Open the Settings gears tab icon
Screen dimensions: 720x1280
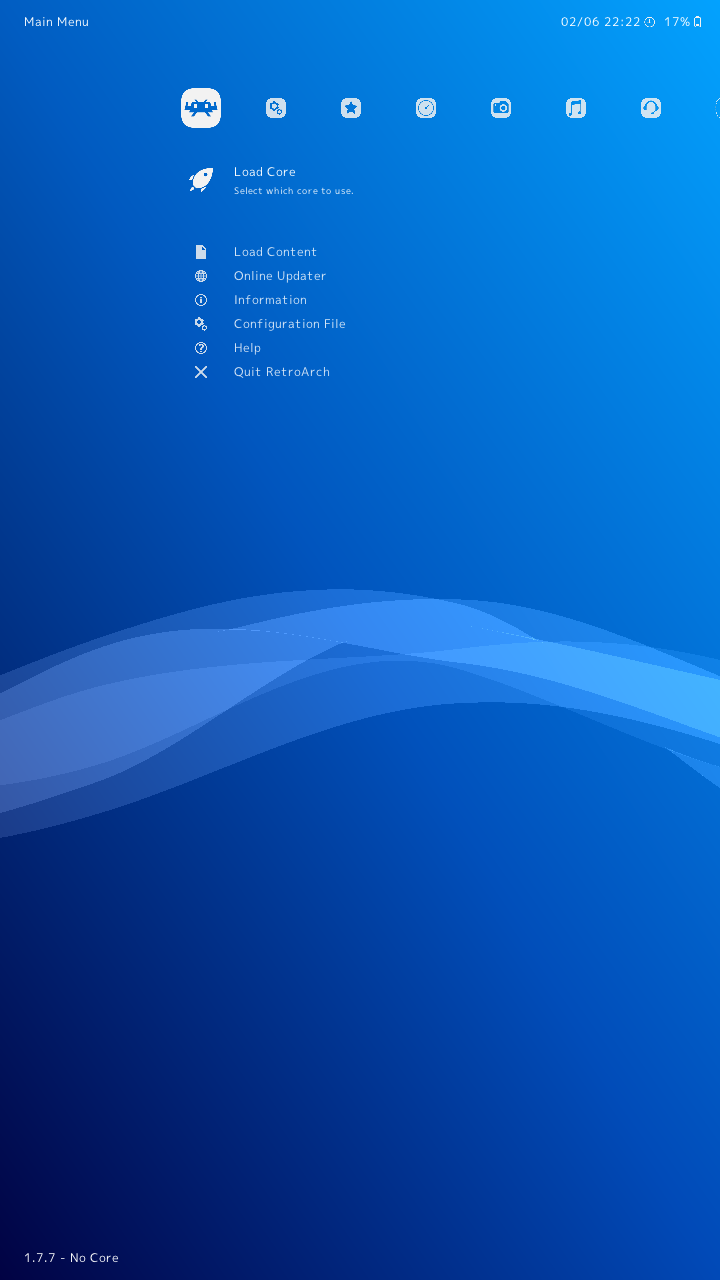(x=276, y=108)
